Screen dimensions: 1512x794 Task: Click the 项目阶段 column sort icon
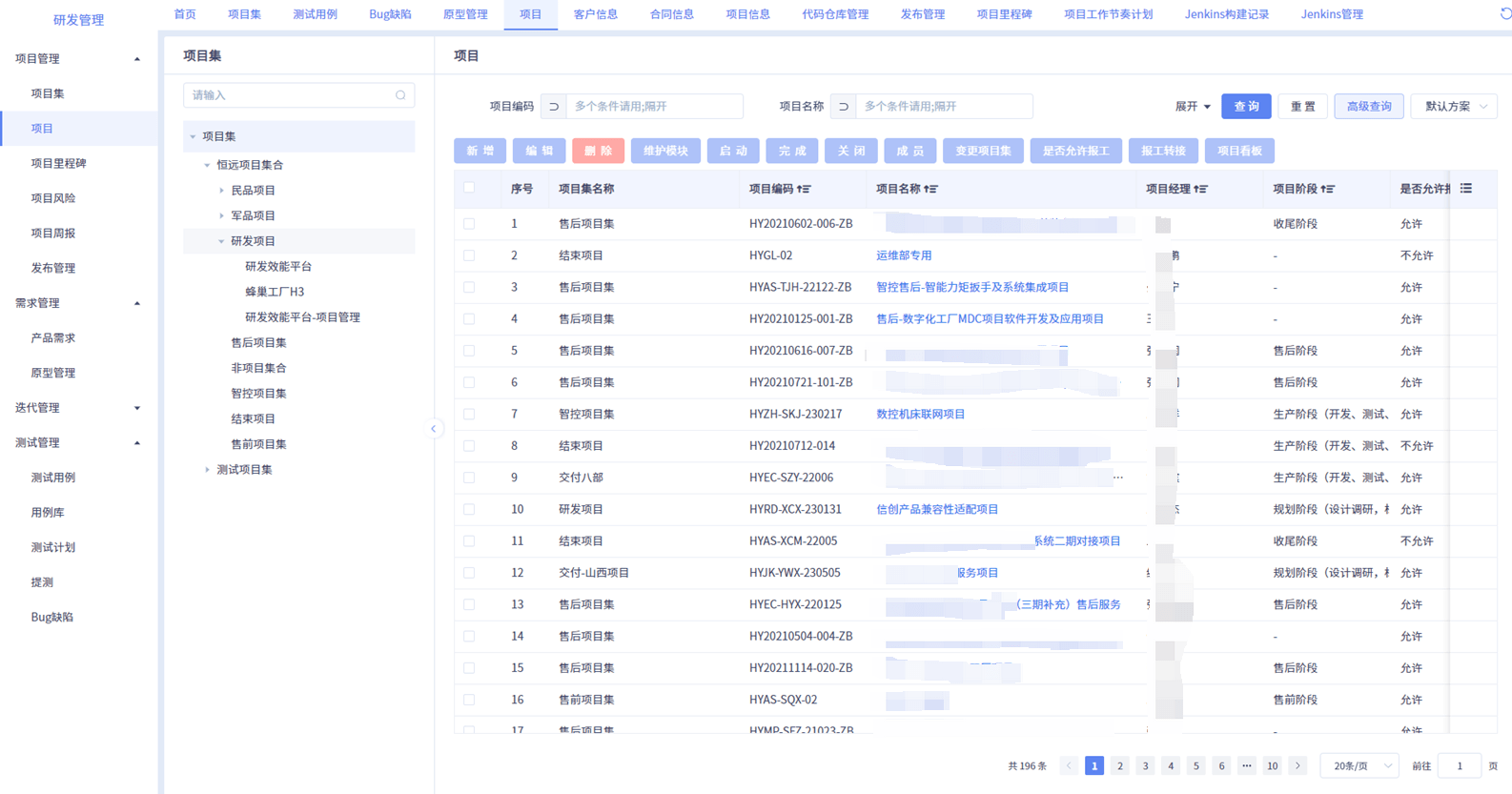click(1328, 190)
